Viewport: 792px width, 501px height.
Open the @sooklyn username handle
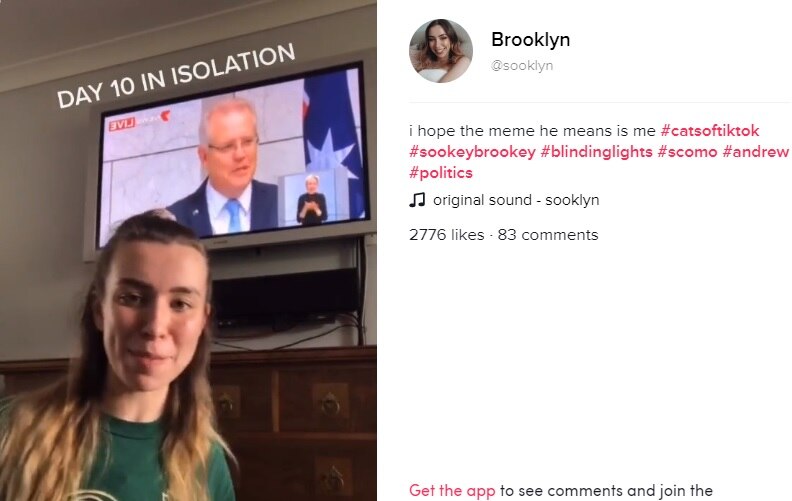(x=522, y=66)
